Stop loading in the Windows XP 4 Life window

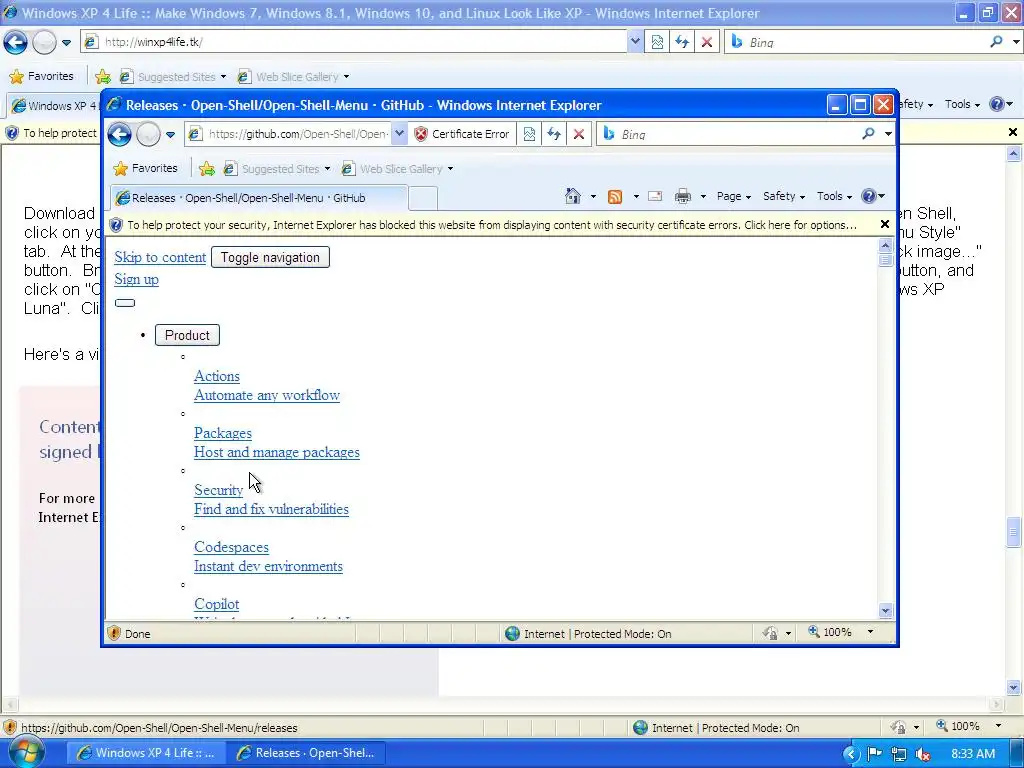click(707, 42)
